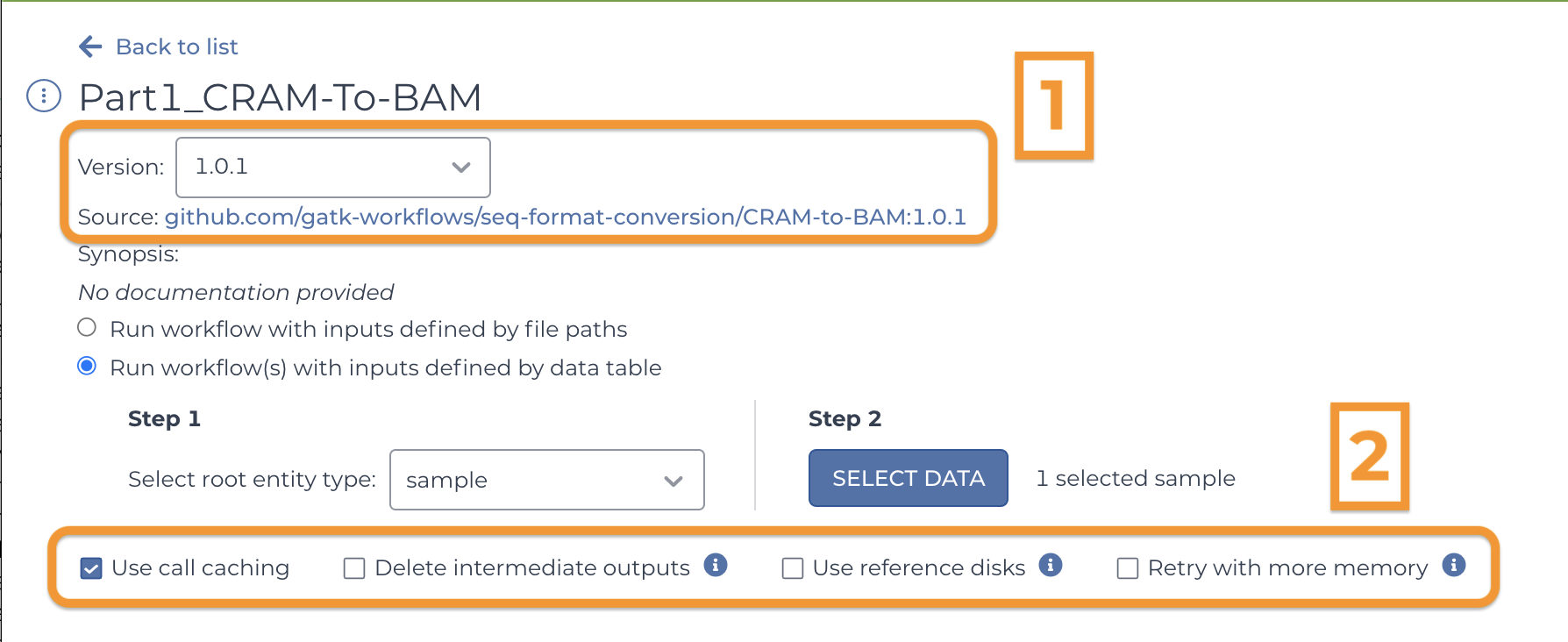
Task: Open the GitHub CRAM-to-BAM source link
Action: click(x=566, y=217)
